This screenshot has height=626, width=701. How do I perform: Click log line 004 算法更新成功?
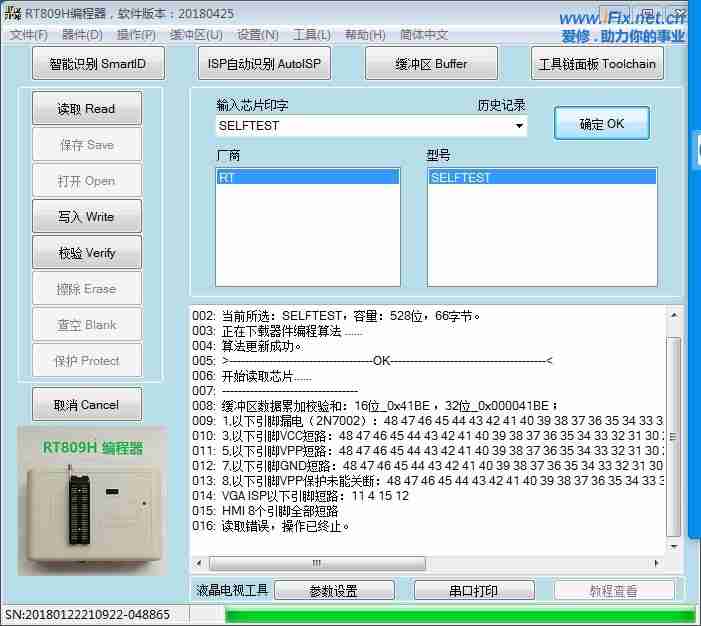pos(248,346)
